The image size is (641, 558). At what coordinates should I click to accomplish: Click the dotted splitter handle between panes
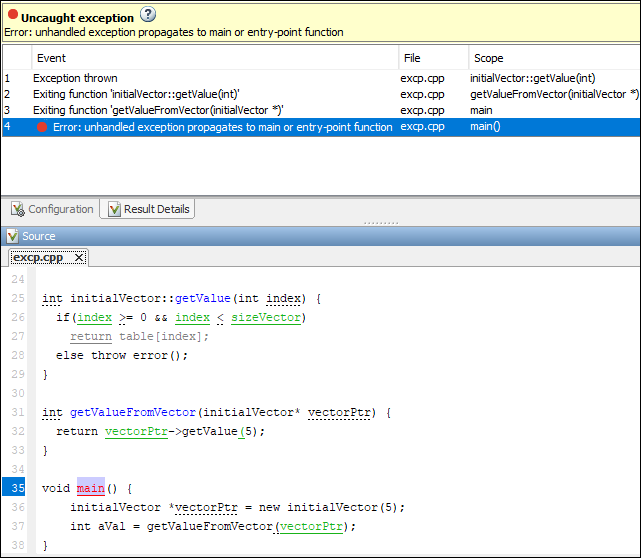coord(380,222)
